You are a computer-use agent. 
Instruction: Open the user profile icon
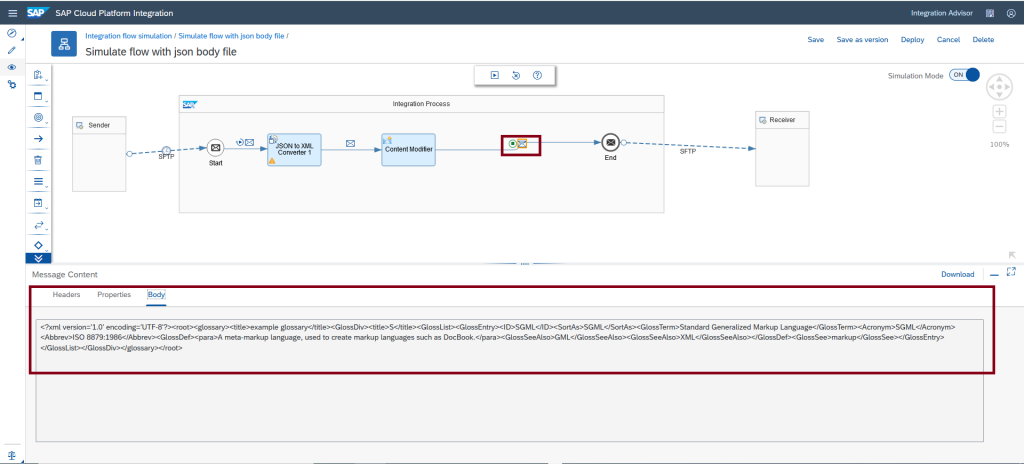(1011, 13)
